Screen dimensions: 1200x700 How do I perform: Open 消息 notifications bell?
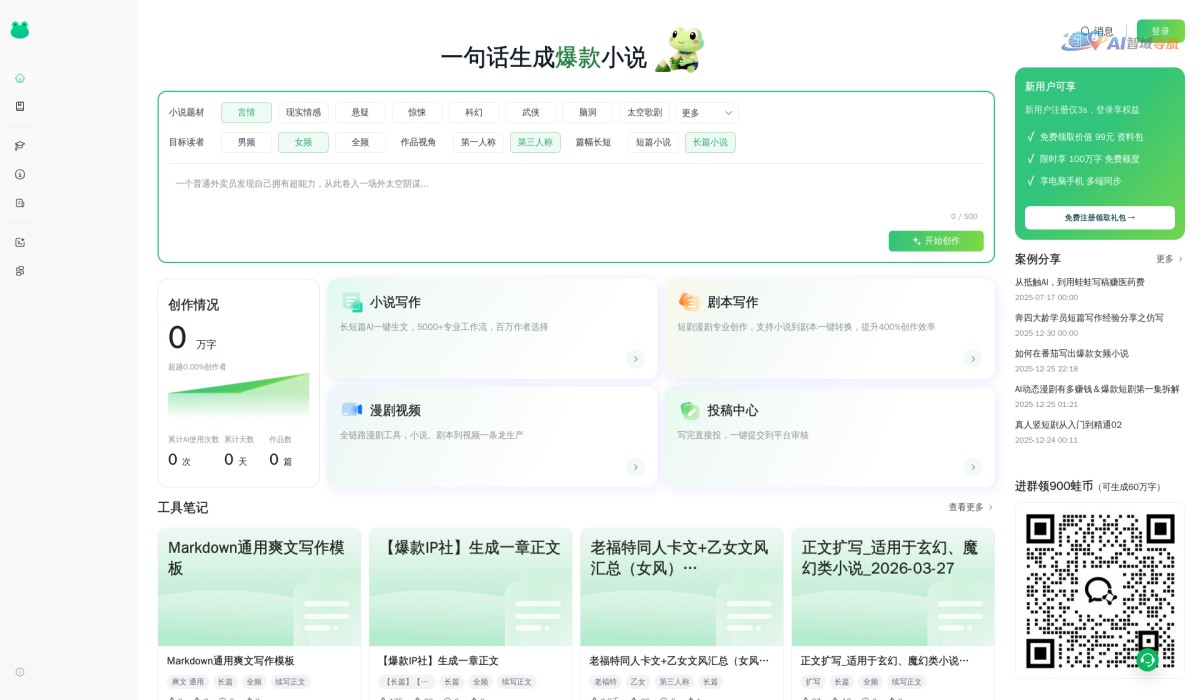[x=1097, y=31]
